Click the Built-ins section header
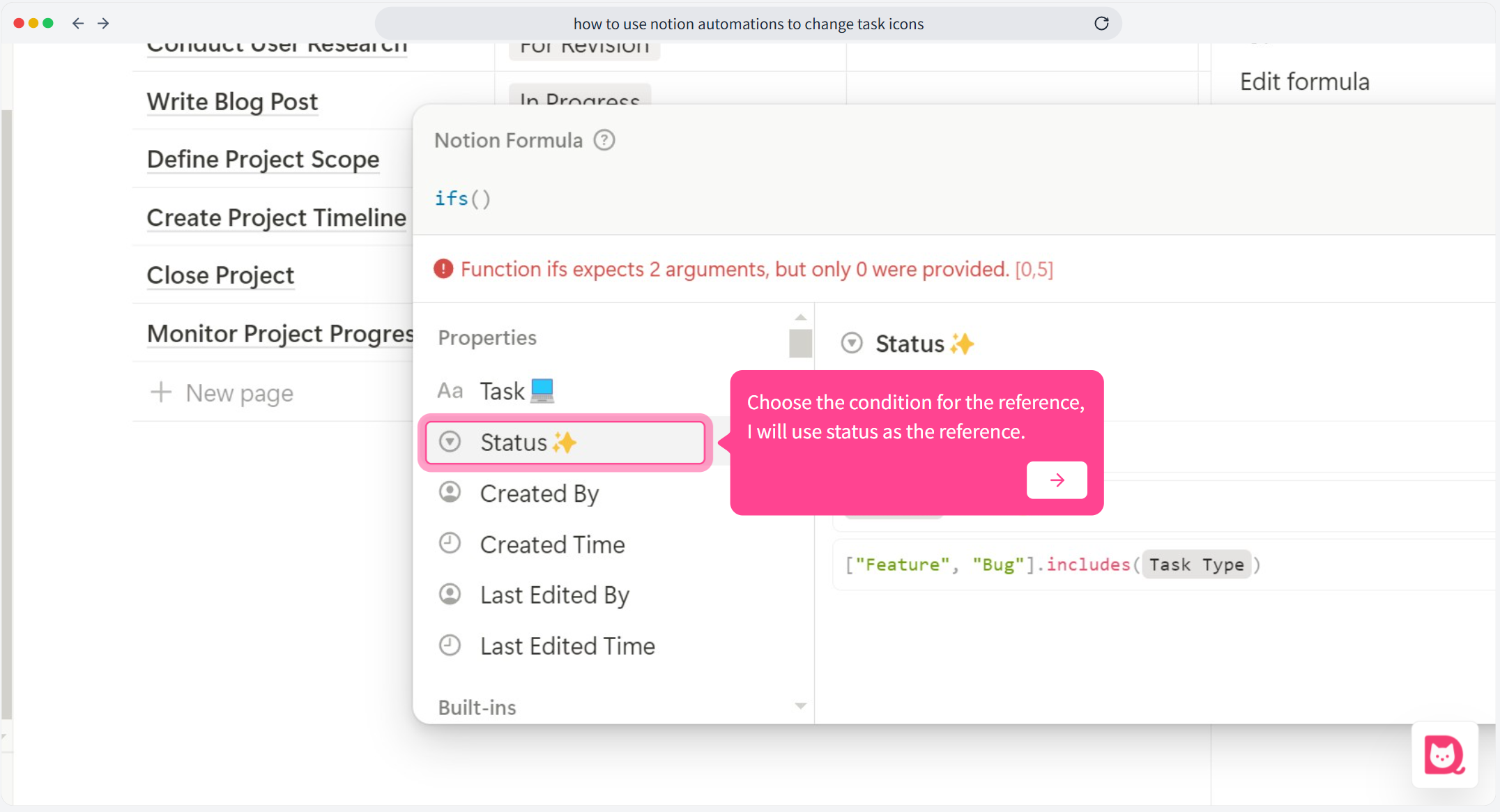 point(477,707)
